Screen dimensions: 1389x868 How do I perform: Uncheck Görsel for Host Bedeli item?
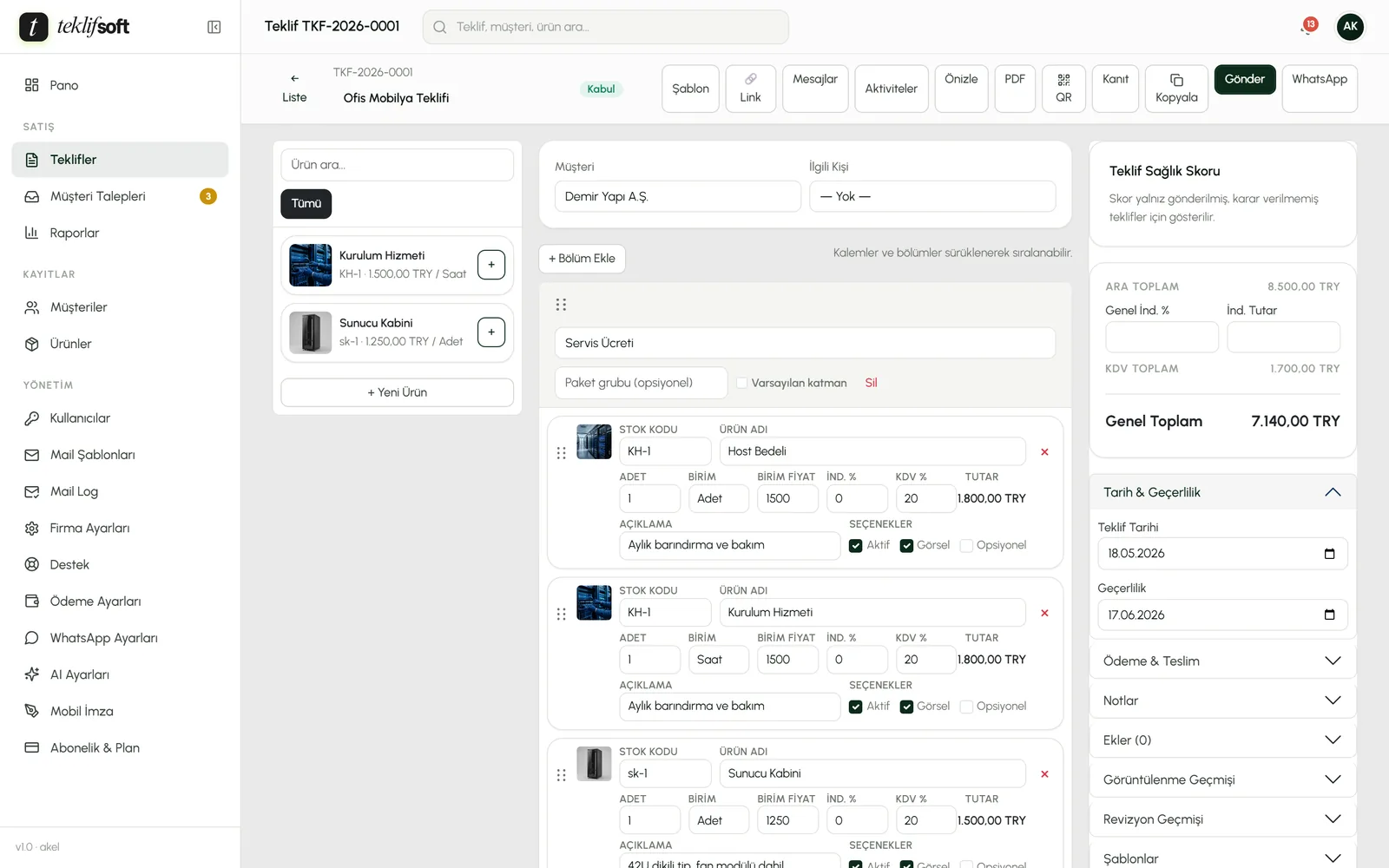click(906, 546)
